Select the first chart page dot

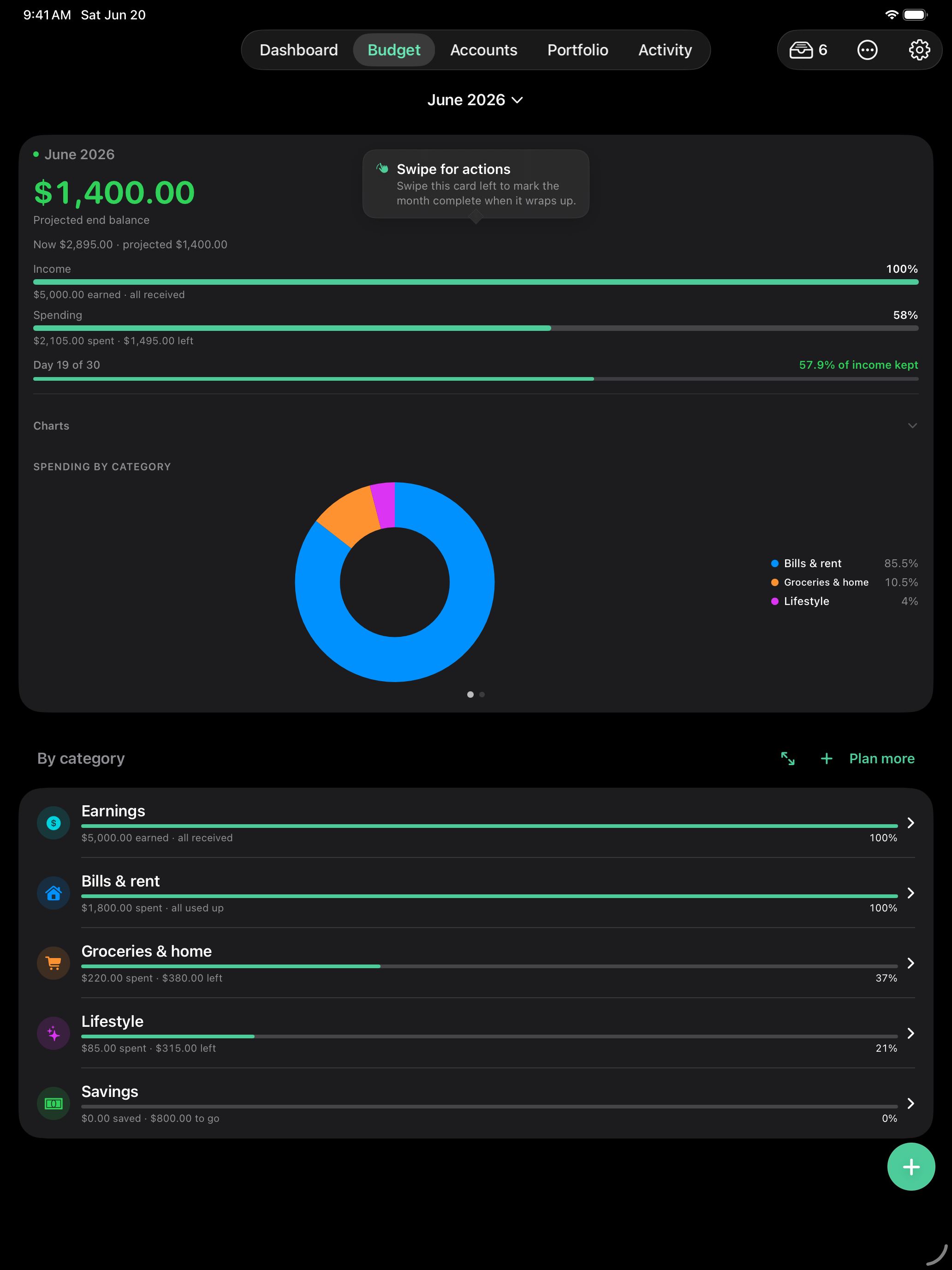pos(470,695)
